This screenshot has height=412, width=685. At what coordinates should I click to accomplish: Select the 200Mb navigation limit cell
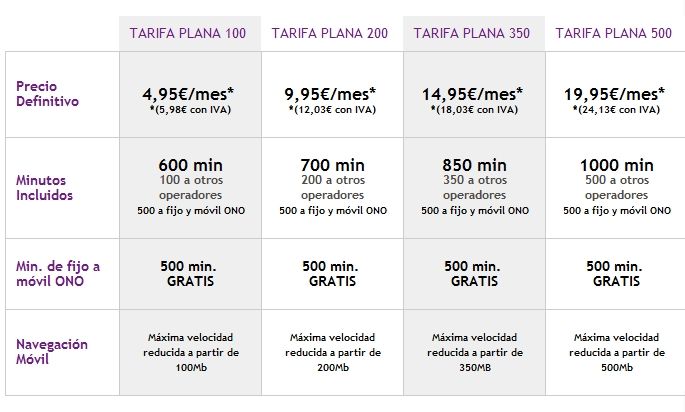(x=330, y=367)
